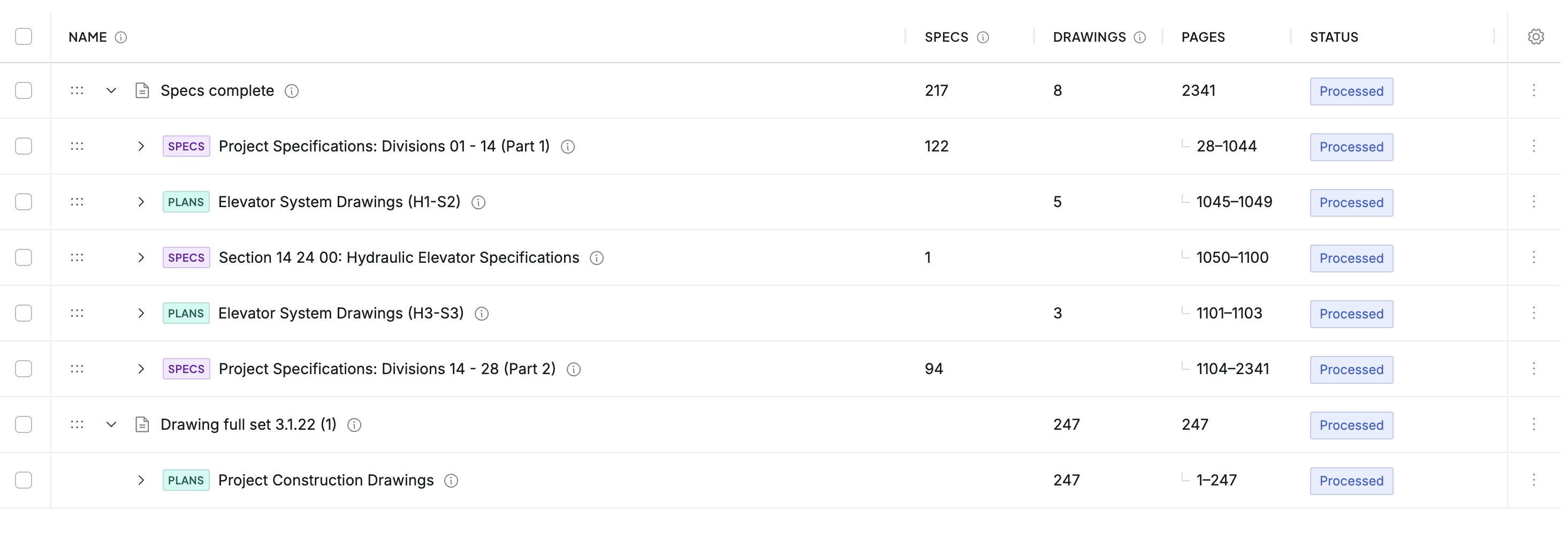Click PLANS tag on Project Construction Drawings
1568x547 pixels.
(x=186, y=481)
